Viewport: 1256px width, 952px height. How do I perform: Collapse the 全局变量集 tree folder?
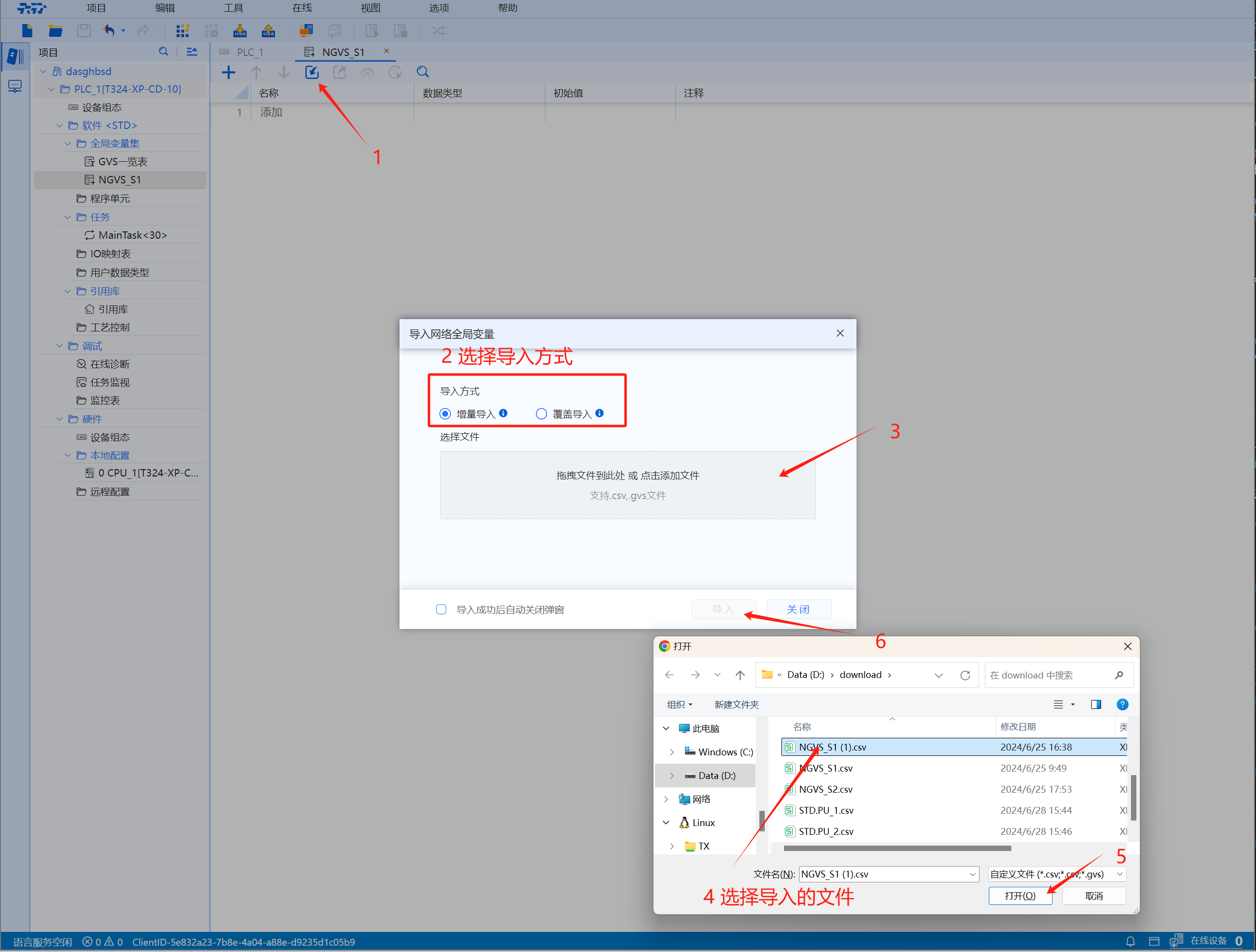coord(68,144)
